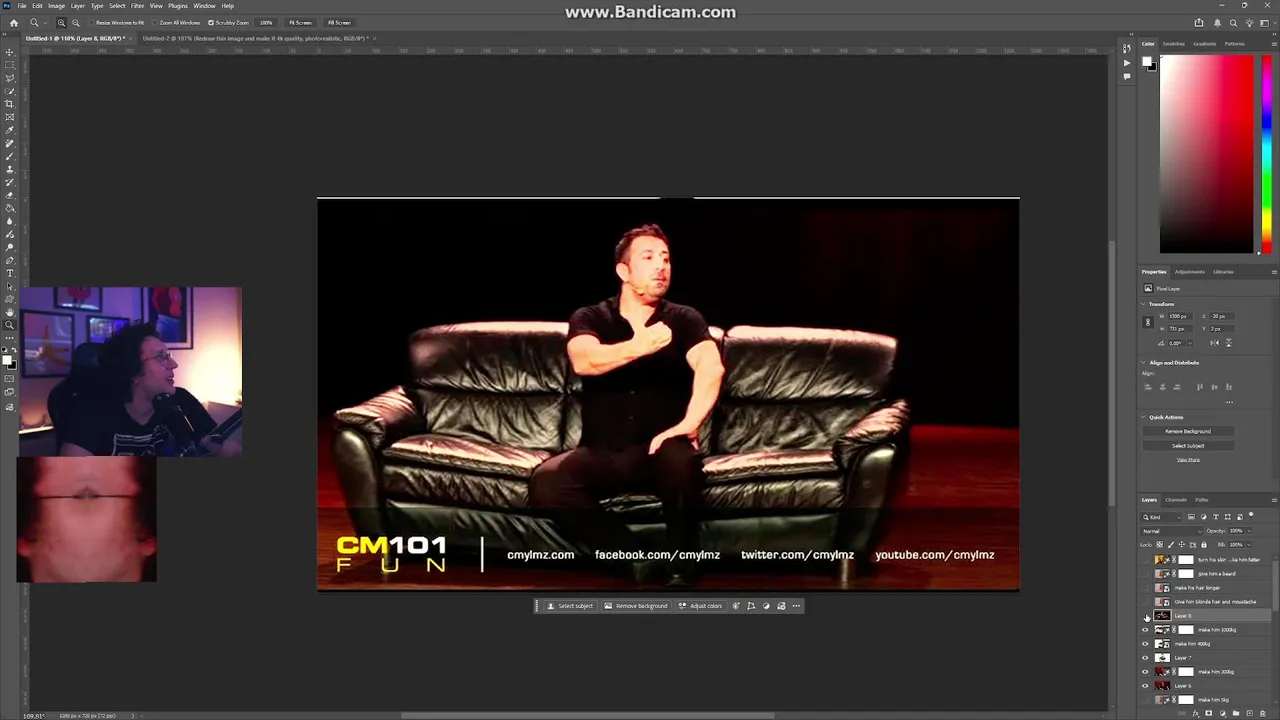Open more align options ellipsis
The height and width of the screenshot is (720, 1280).
1229,402
